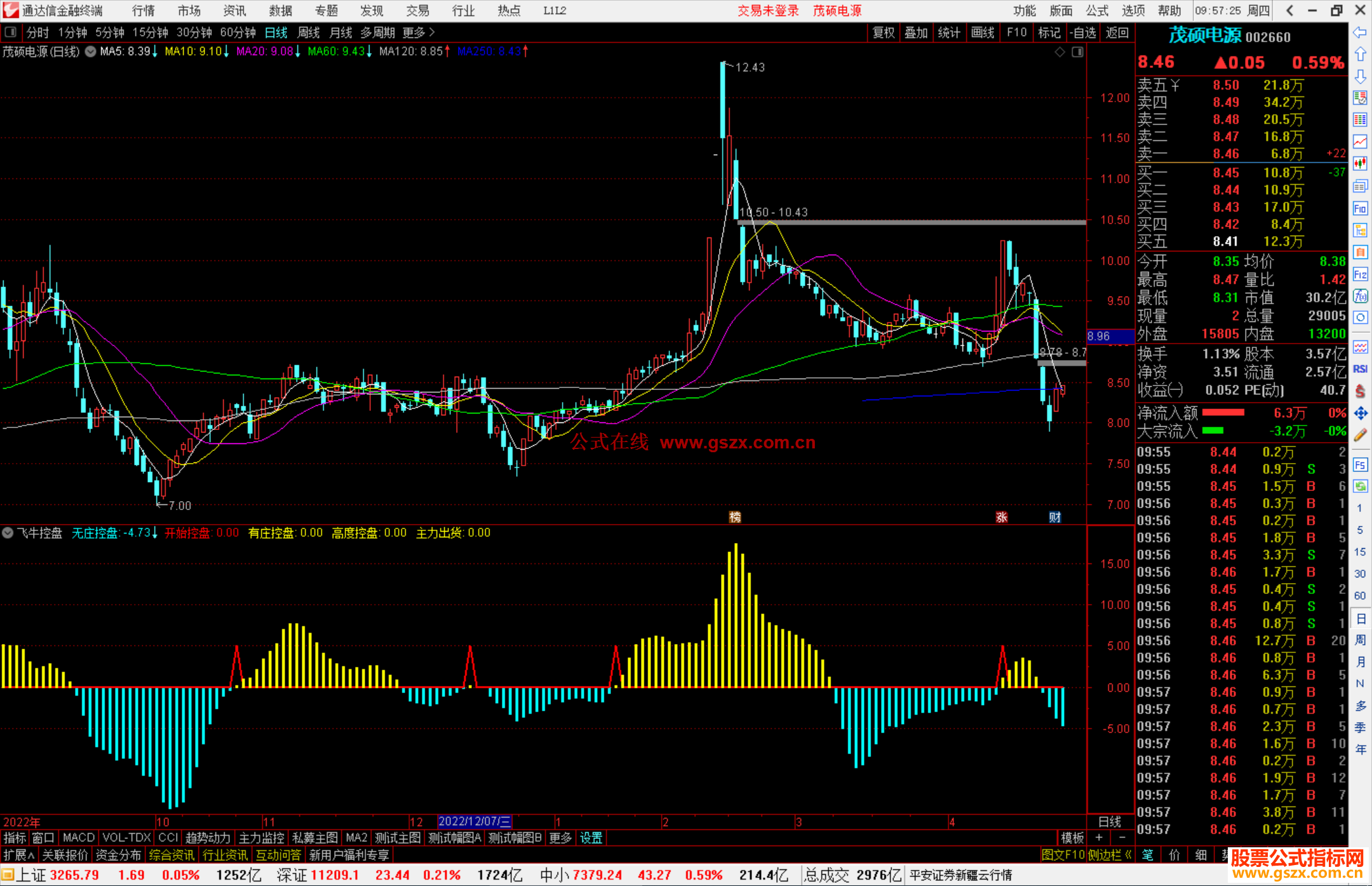Screen dimensions: 1372x886
Task: Click the back arrow sidebar icon
Action: [x=1360, y=32]
